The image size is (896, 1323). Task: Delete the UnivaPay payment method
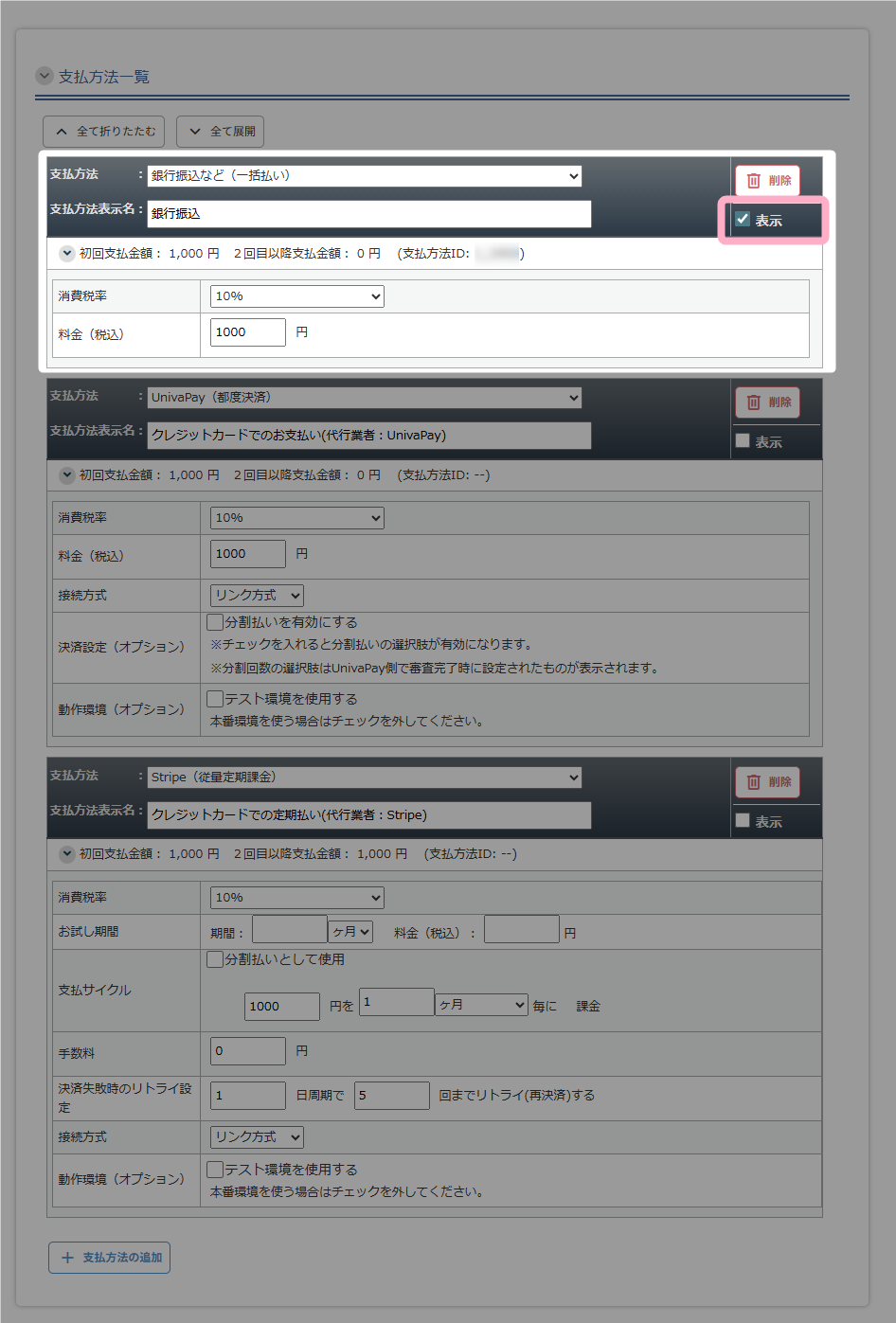pyautogui.click(x=767, y=402)
